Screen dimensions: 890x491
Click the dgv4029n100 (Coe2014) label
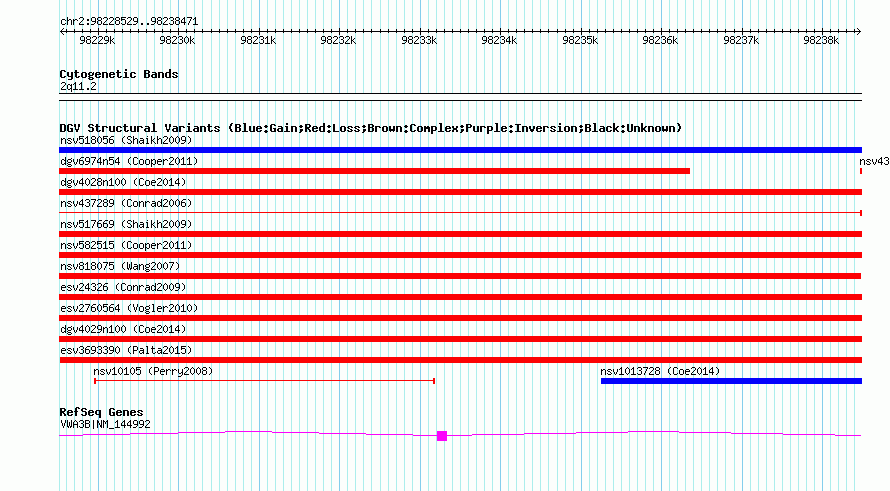123,329
